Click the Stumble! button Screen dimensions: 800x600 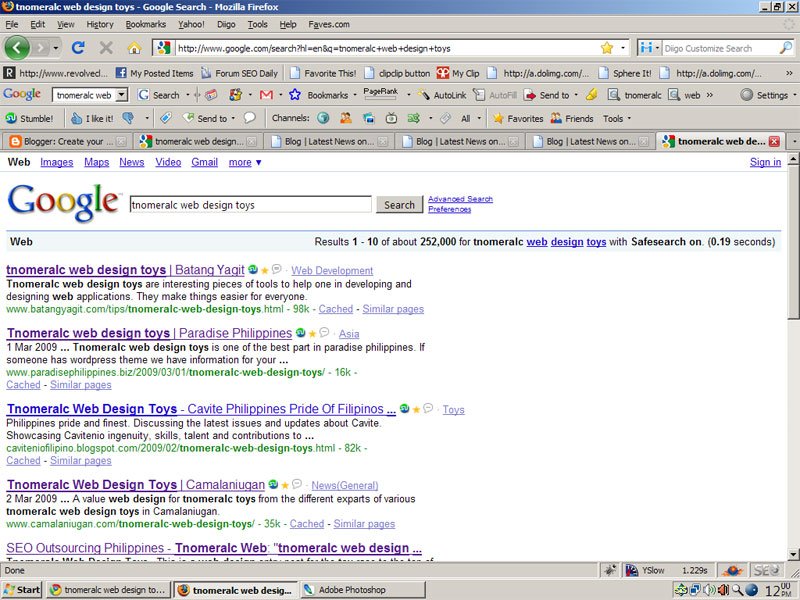tap(29, 118)
